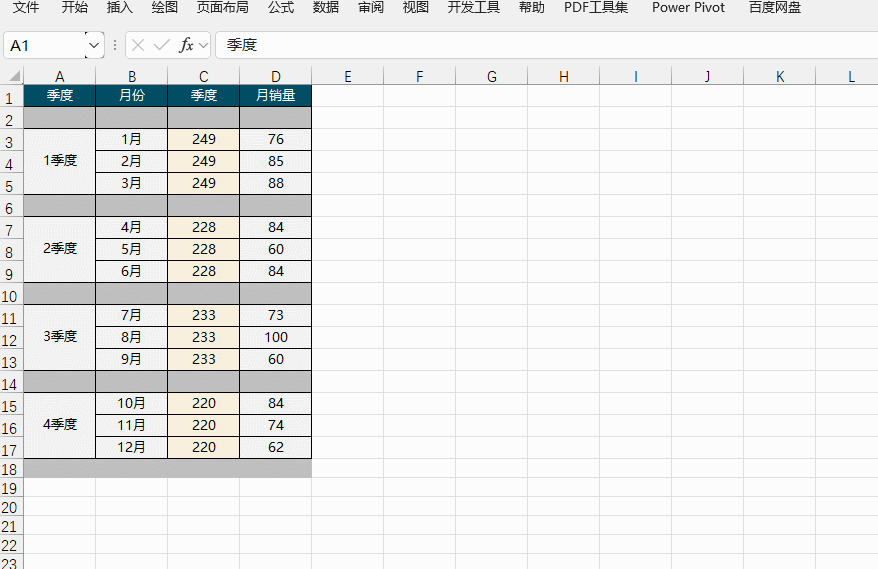Image resolution: width=878 pixels, height=569 pixels.
Task: Click the fx insert function icon
Action: point(186,45)
